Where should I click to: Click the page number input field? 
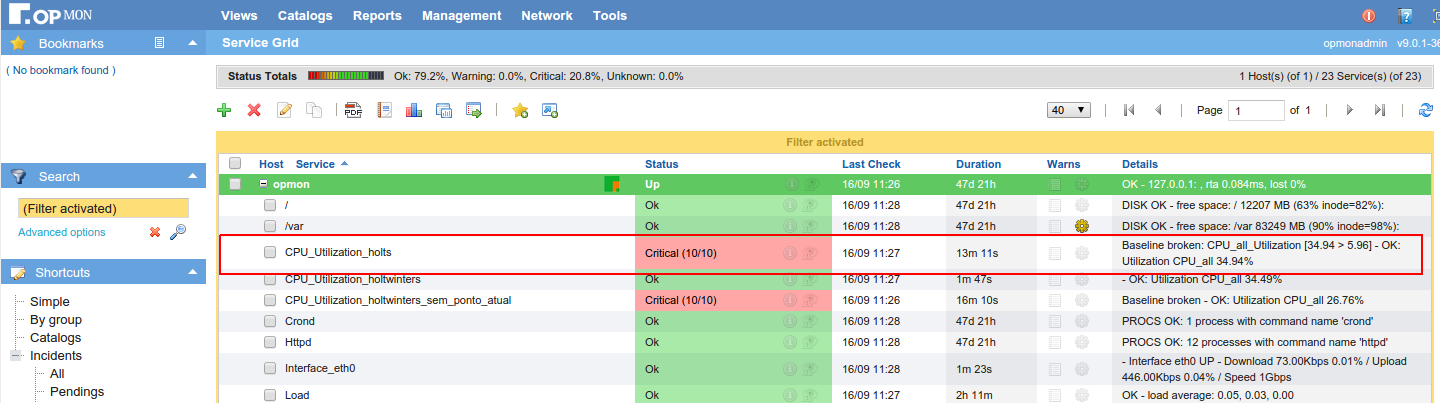pyautogui.click(x=1255, y=110)
